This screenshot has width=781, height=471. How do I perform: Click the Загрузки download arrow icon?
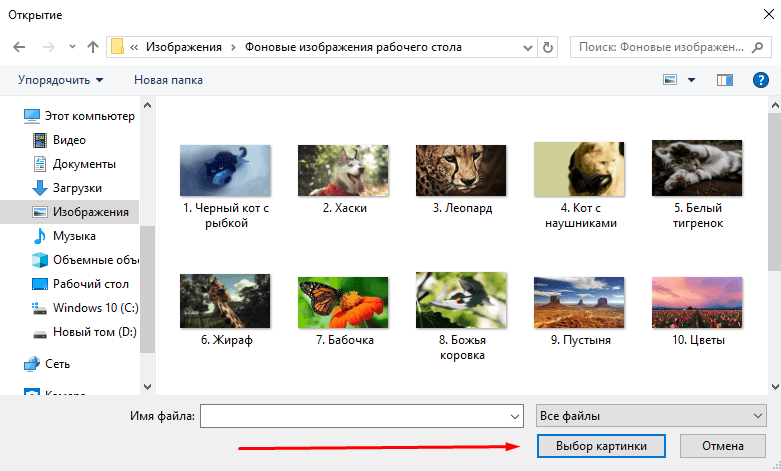(40, 188)
